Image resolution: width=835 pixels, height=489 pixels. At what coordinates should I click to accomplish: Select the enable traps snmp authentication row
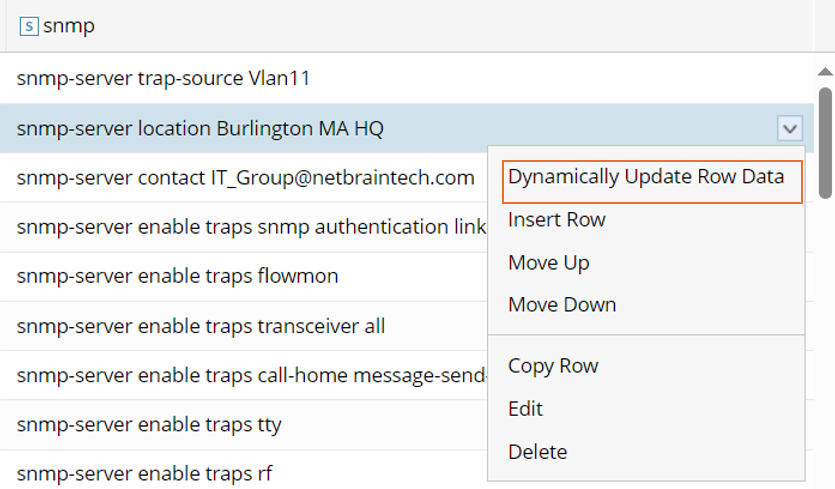pos(250,227)
